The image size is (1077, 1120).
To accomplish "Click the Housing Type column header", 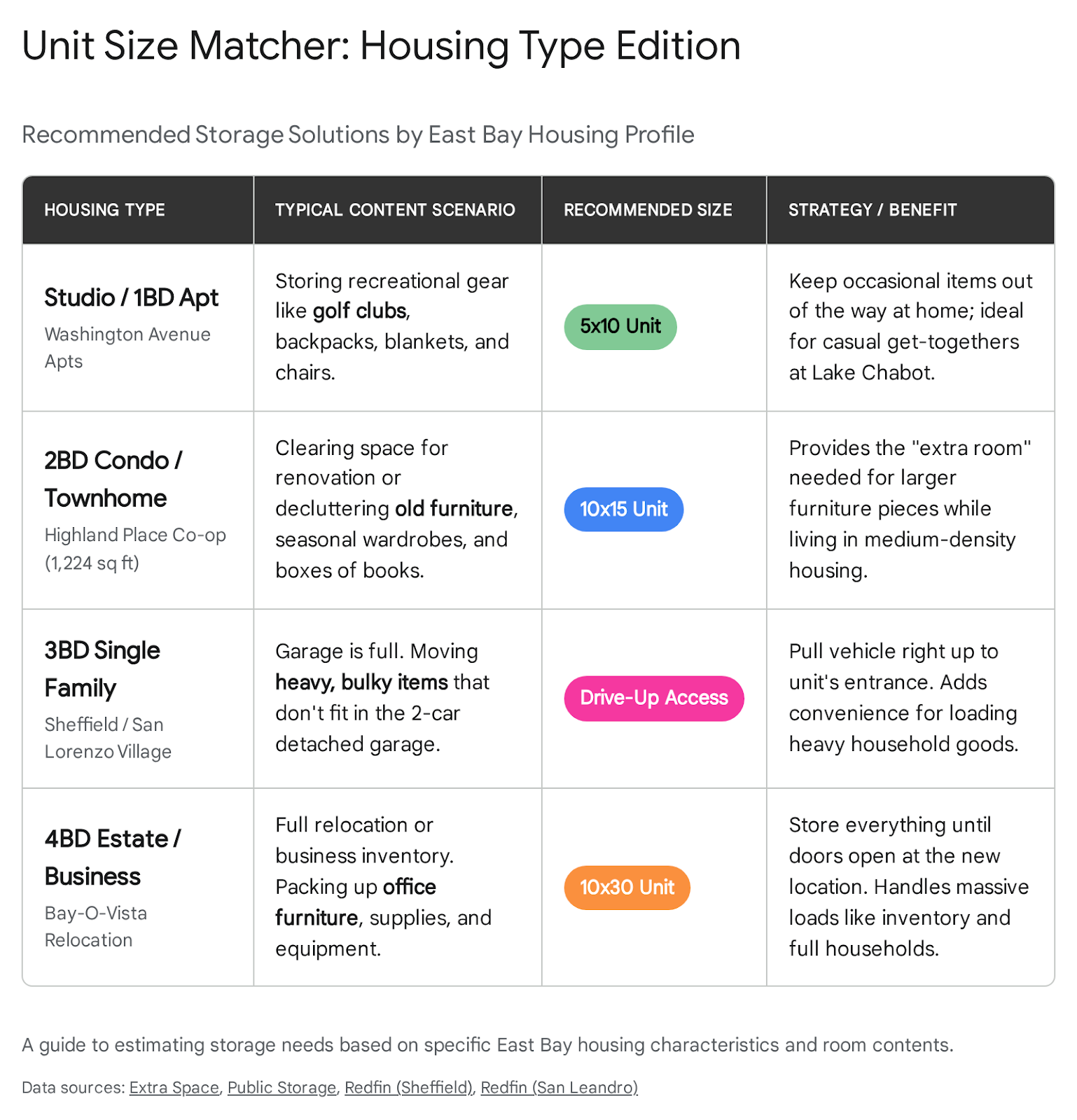I will (x=104, y=210).
